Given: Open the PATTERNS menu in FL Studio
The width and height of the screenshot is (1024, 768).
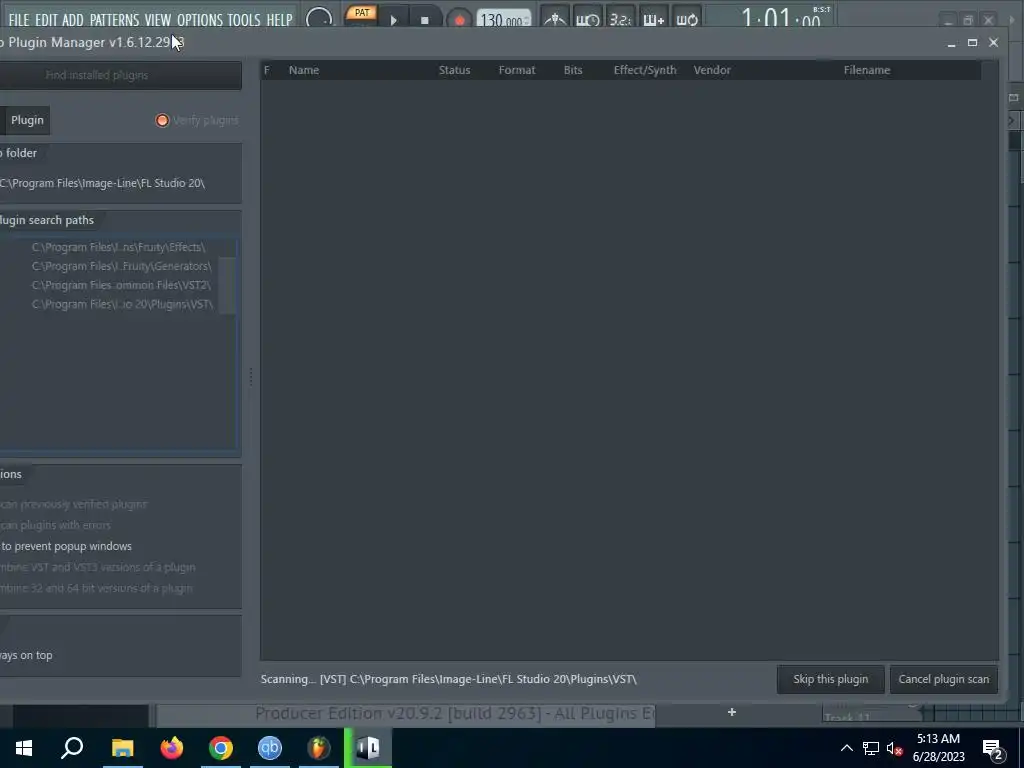Looking at the screenshot, I should click(x=114, y=20).
